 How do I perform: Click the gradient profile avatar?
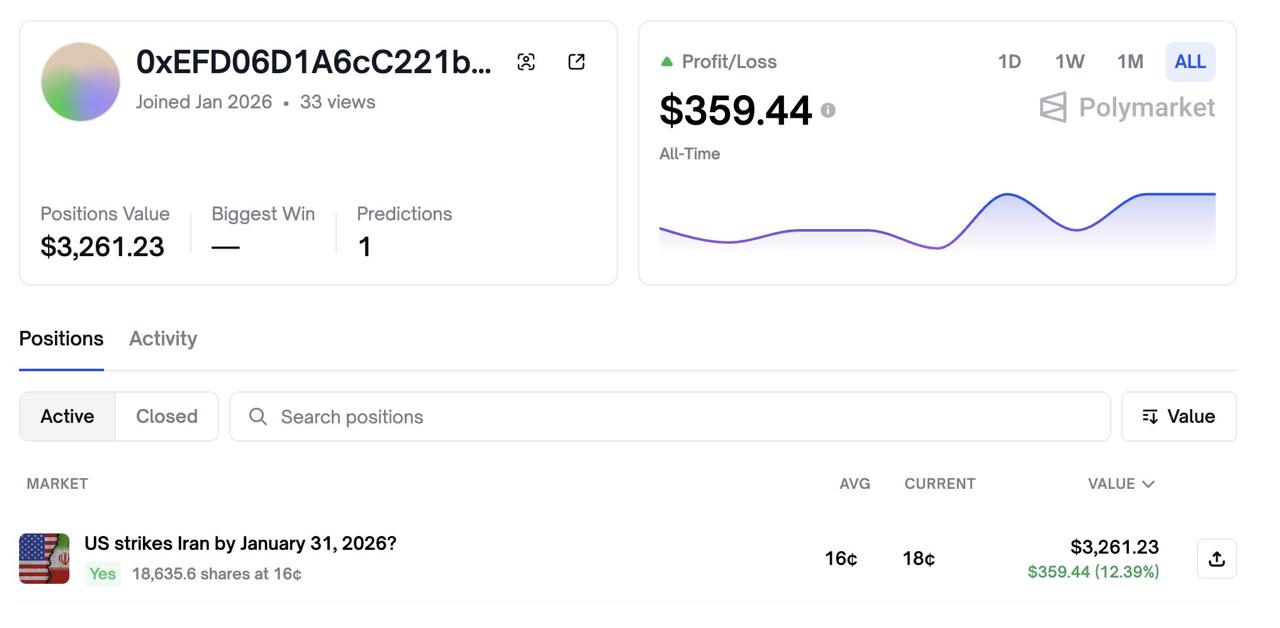81,82
